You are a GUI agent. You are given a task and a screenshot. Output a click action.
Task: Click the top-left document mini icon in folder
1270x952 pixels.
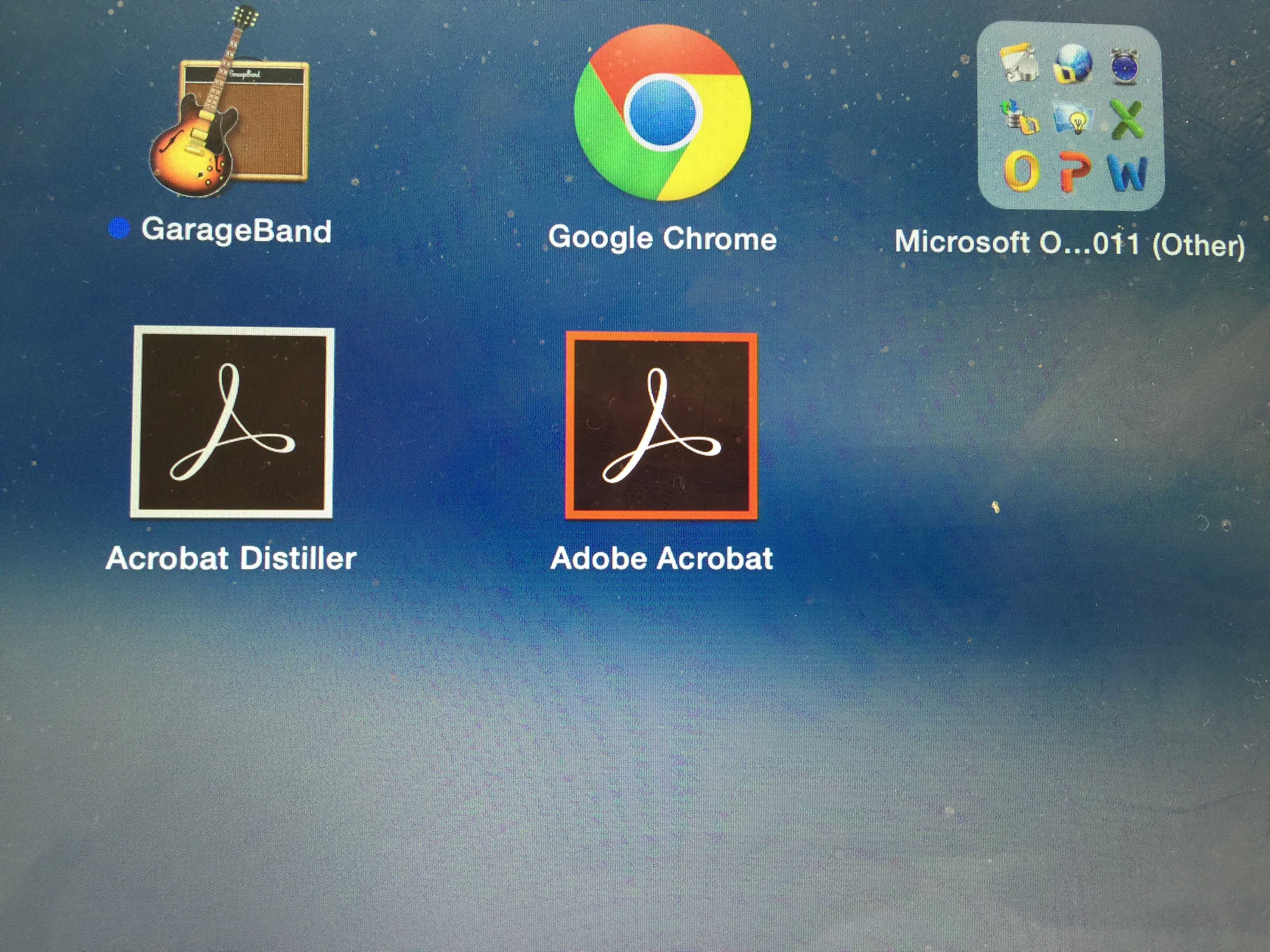click(x=1018, y=63)
